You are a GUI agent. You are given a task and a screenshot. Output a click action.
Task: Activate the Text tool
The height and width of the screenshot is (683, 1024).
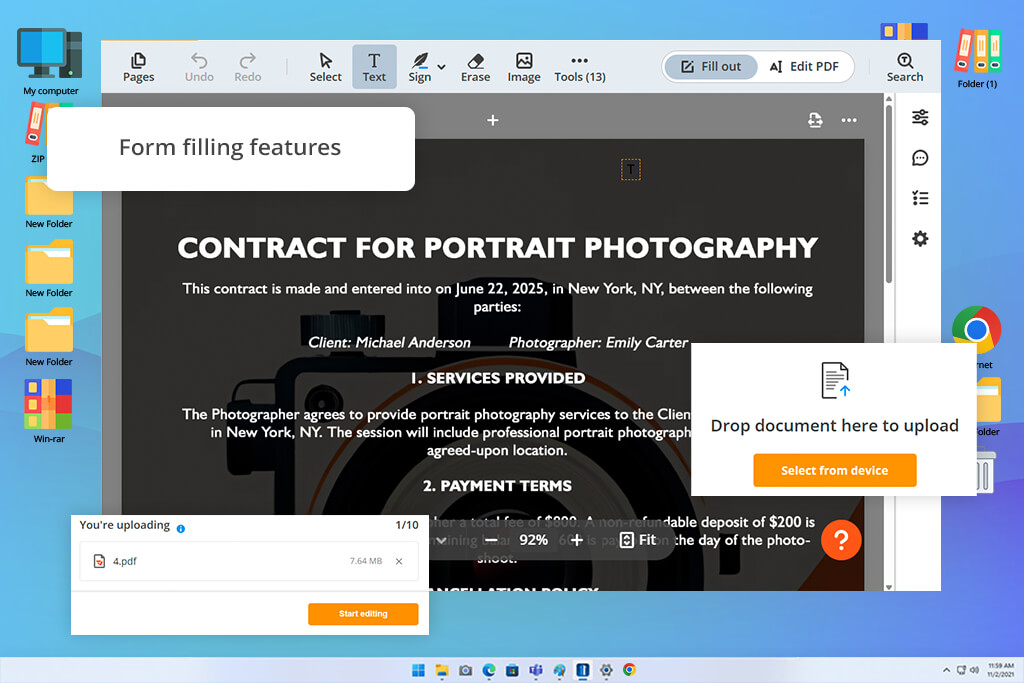[374, 67]
